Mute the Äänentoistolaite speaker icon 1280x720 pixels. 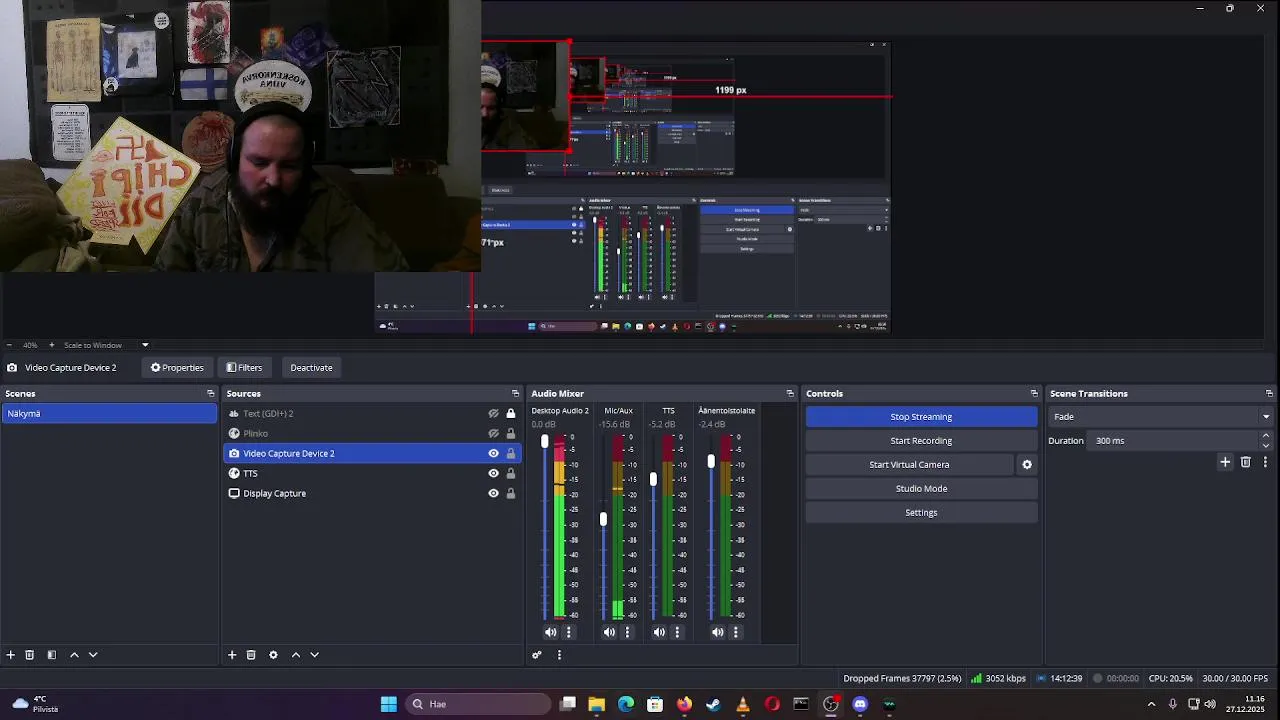point(718,632)
